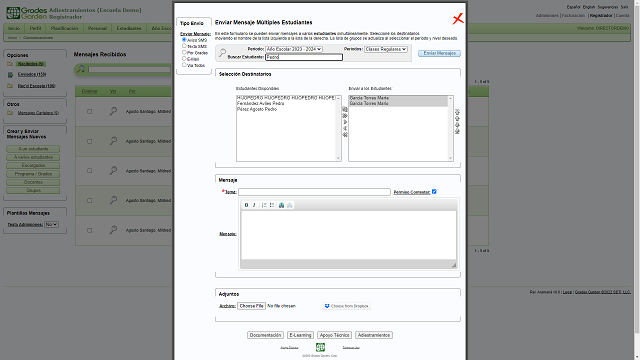Screen dimensions: 640x360
Task: Click the E-Learning button
Action: [x=300, y=335]
